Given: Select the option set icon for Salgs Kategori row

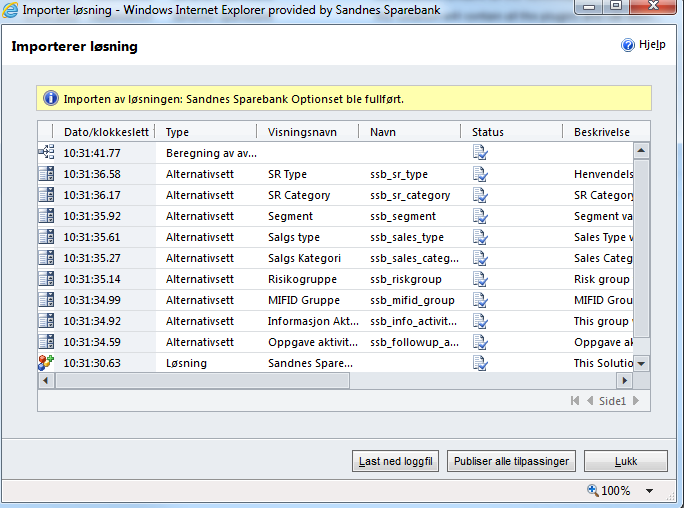Looking at the screenshot, I should point(46,257).
